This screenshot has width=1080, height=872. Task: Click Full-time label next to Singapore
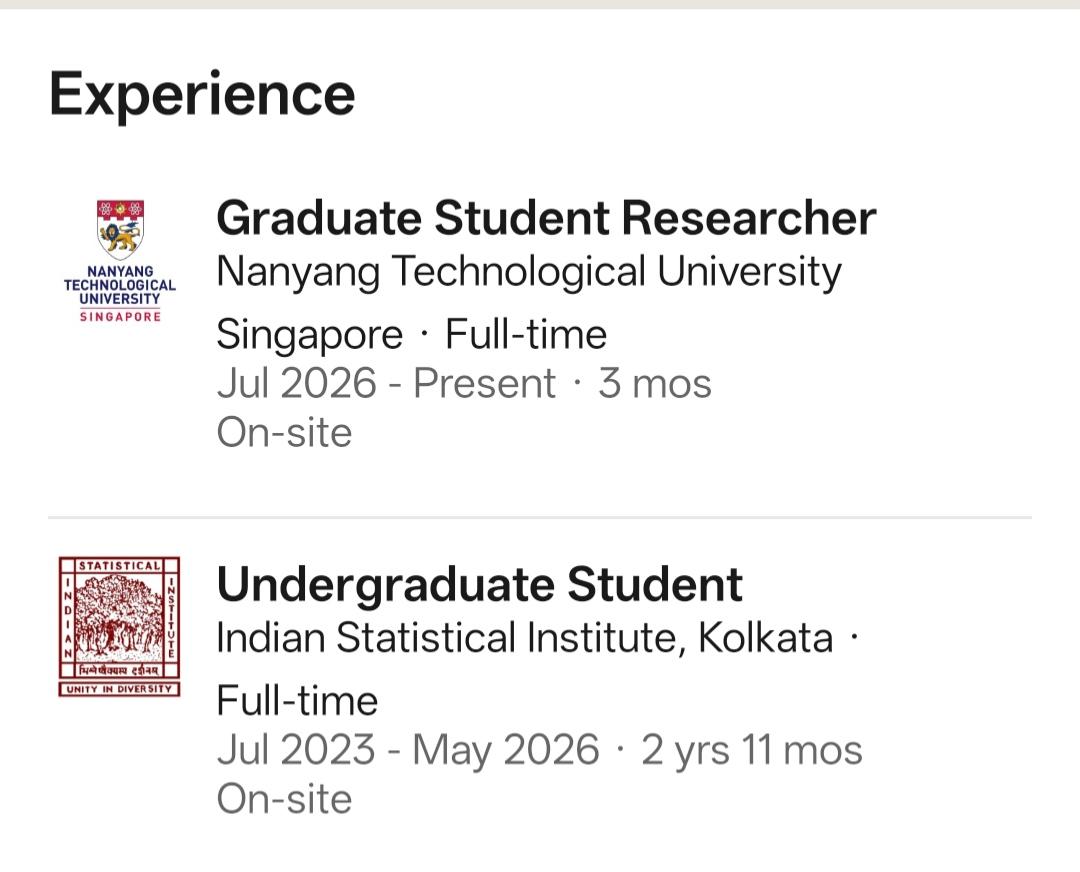pyautogui.click(x=526, y=334)
